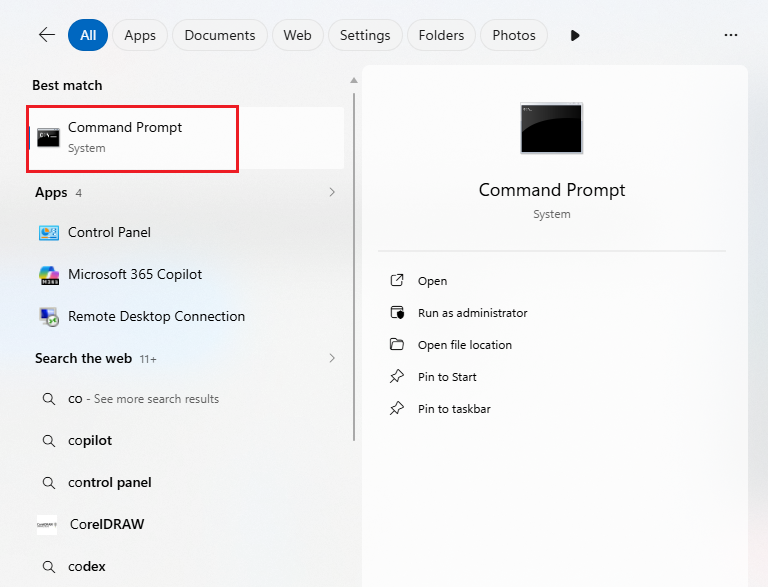Click Command Prompt title in preview pane
The width and height of the screenshot is (768, 587).
tap(552, 190)
